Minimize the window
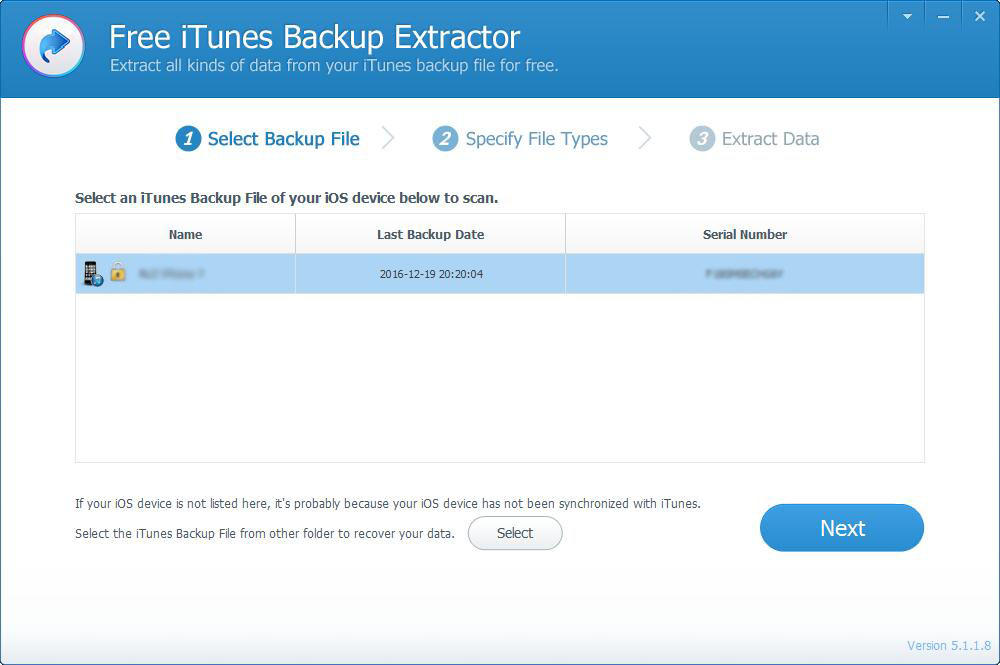Screen dimensions: 1000x665 (943, 17)
